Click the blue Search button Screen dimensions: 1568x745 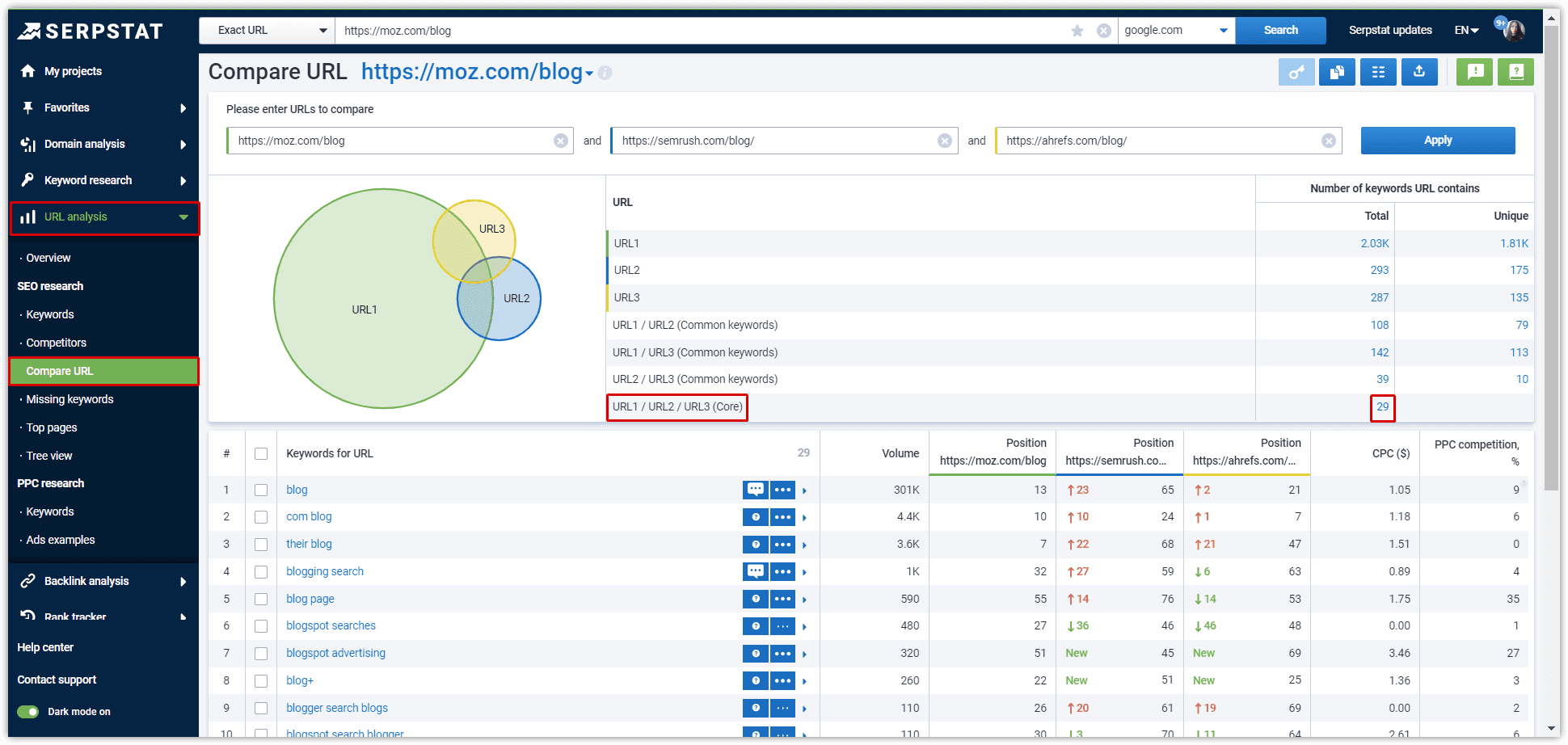pyautogui.click(x=1281, y=31)
